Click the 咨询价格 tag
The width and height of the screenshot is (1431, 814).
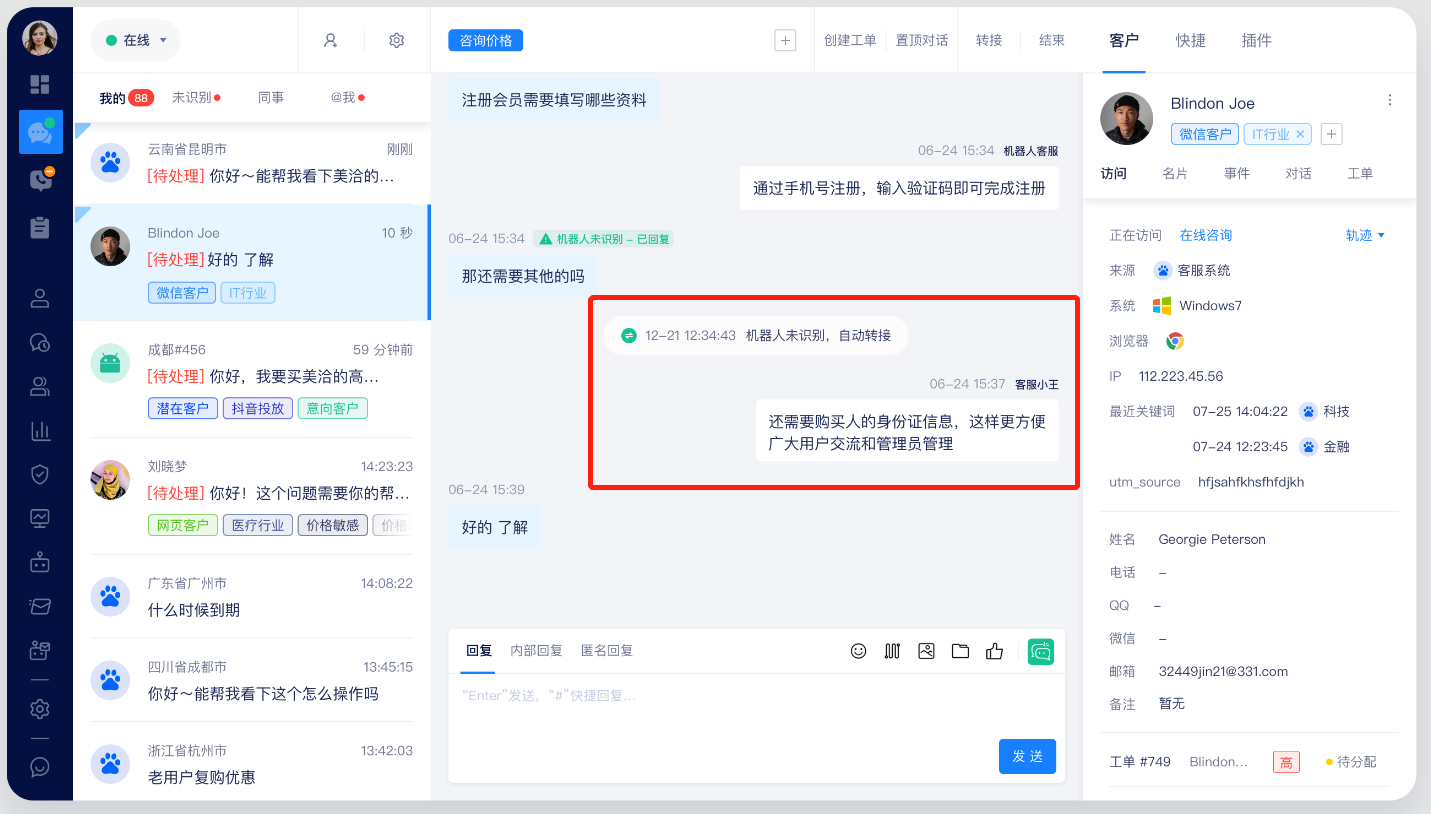pos(486,40)
